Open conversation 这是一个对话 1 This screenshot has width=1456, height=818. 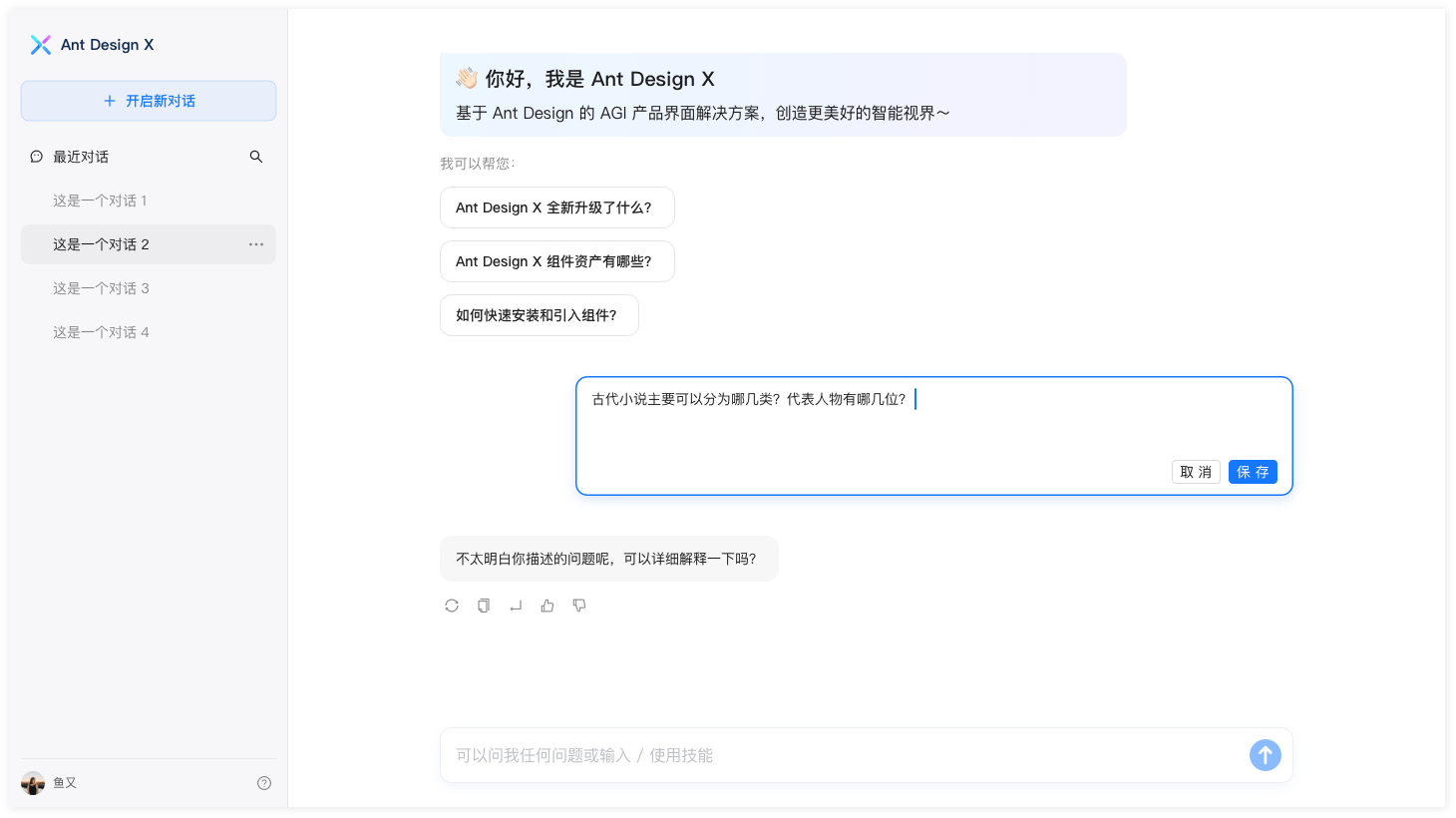pyautogui.click(x=149, y=201)
